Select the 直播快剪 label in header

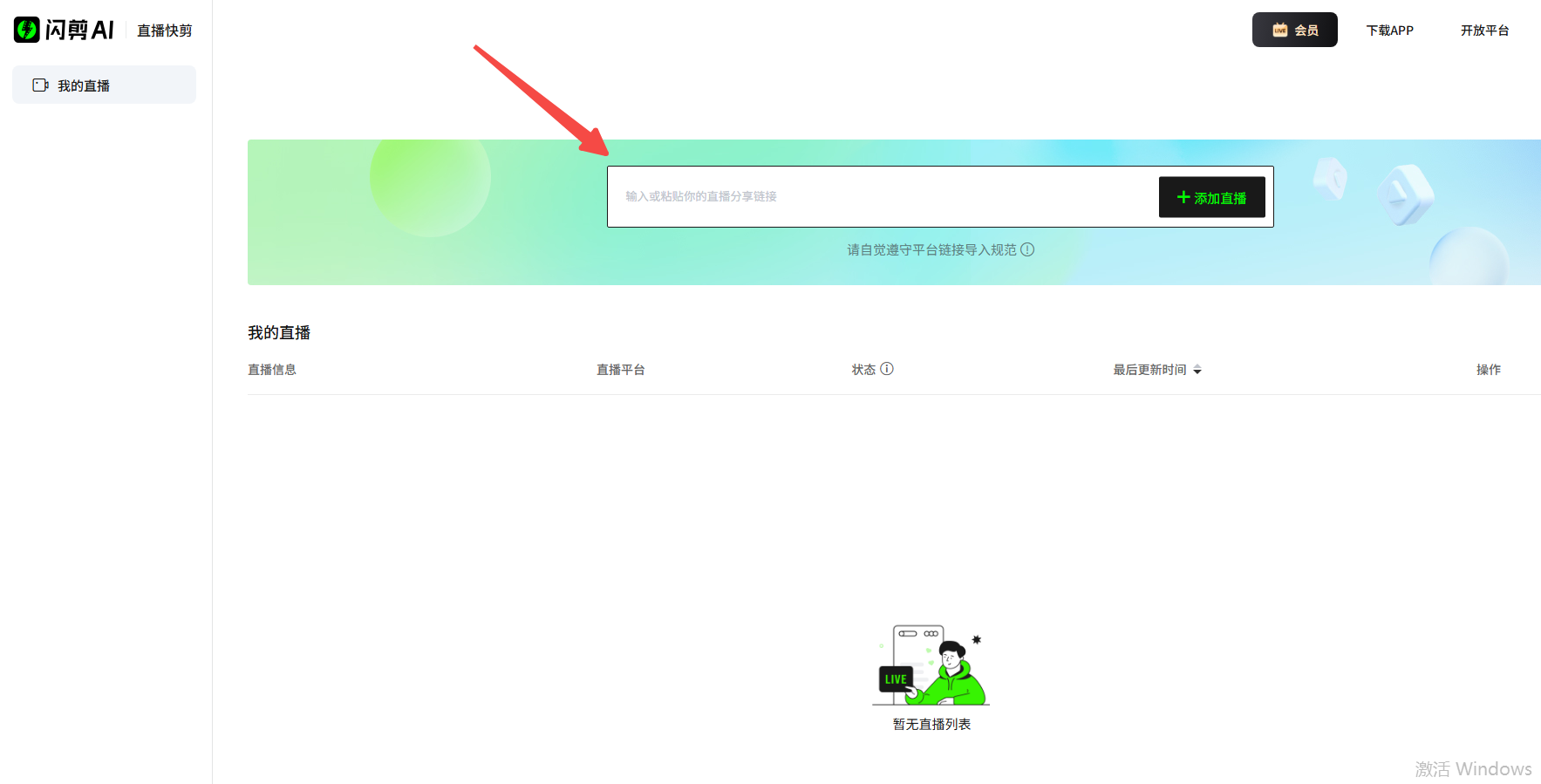coord(164,31)
